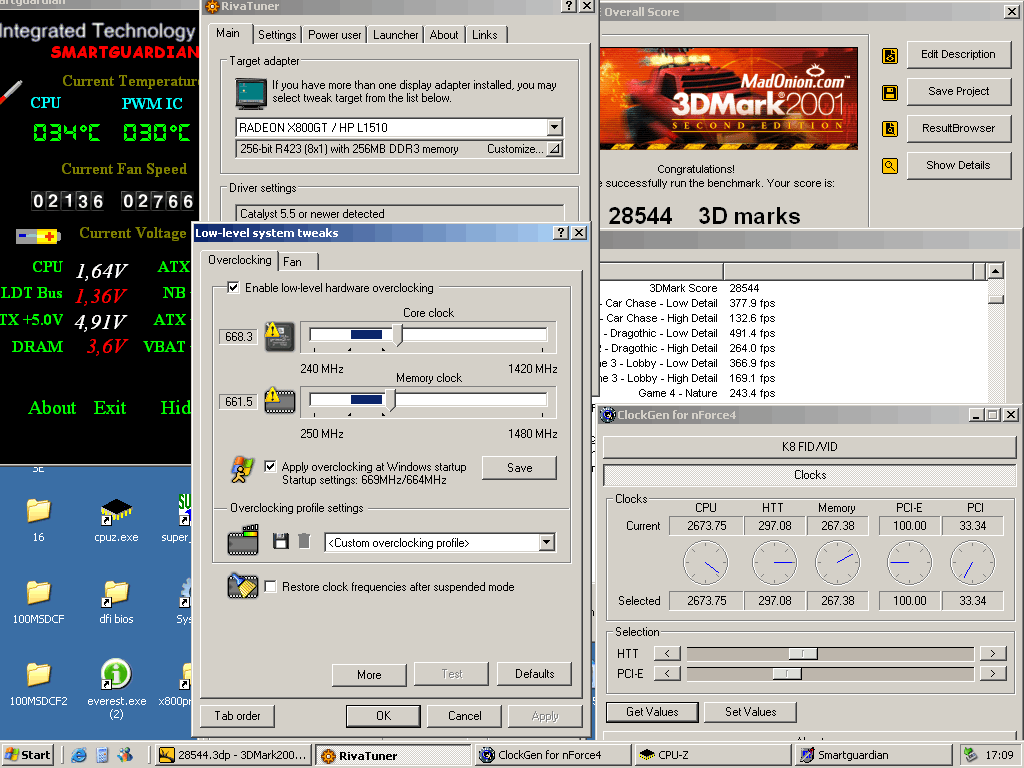Click the second quick launch icon
This screenshot has height=768, width=1024.
click(x=102, y=755)
